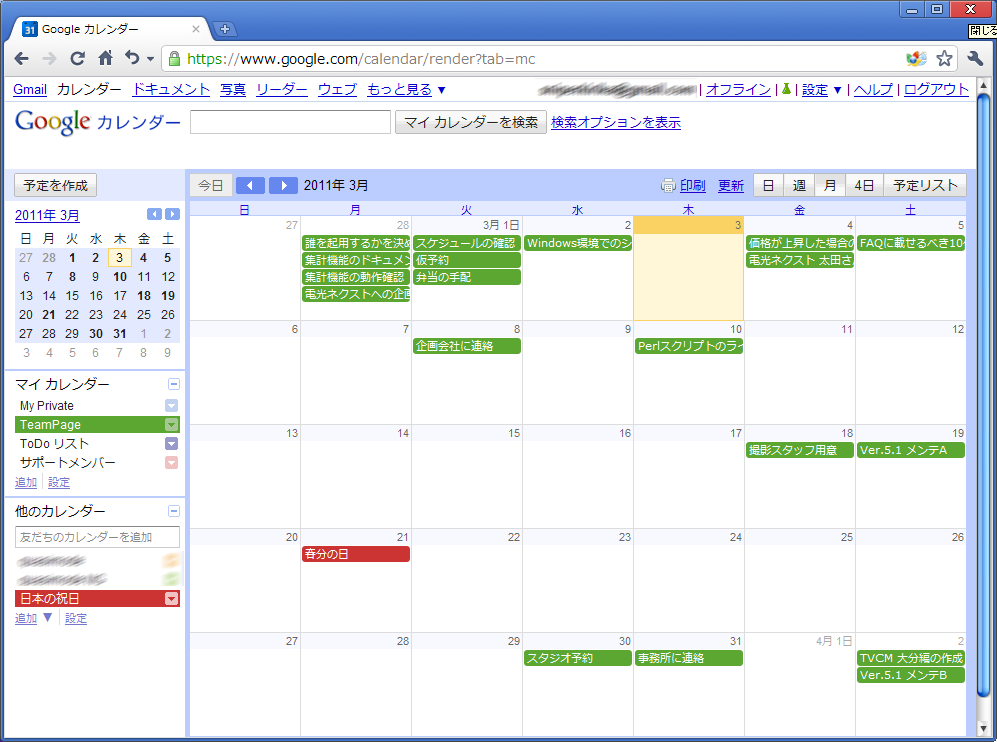
Task: Click the 友だちのカレンダーを追加 input field
Action: [97, 537]
